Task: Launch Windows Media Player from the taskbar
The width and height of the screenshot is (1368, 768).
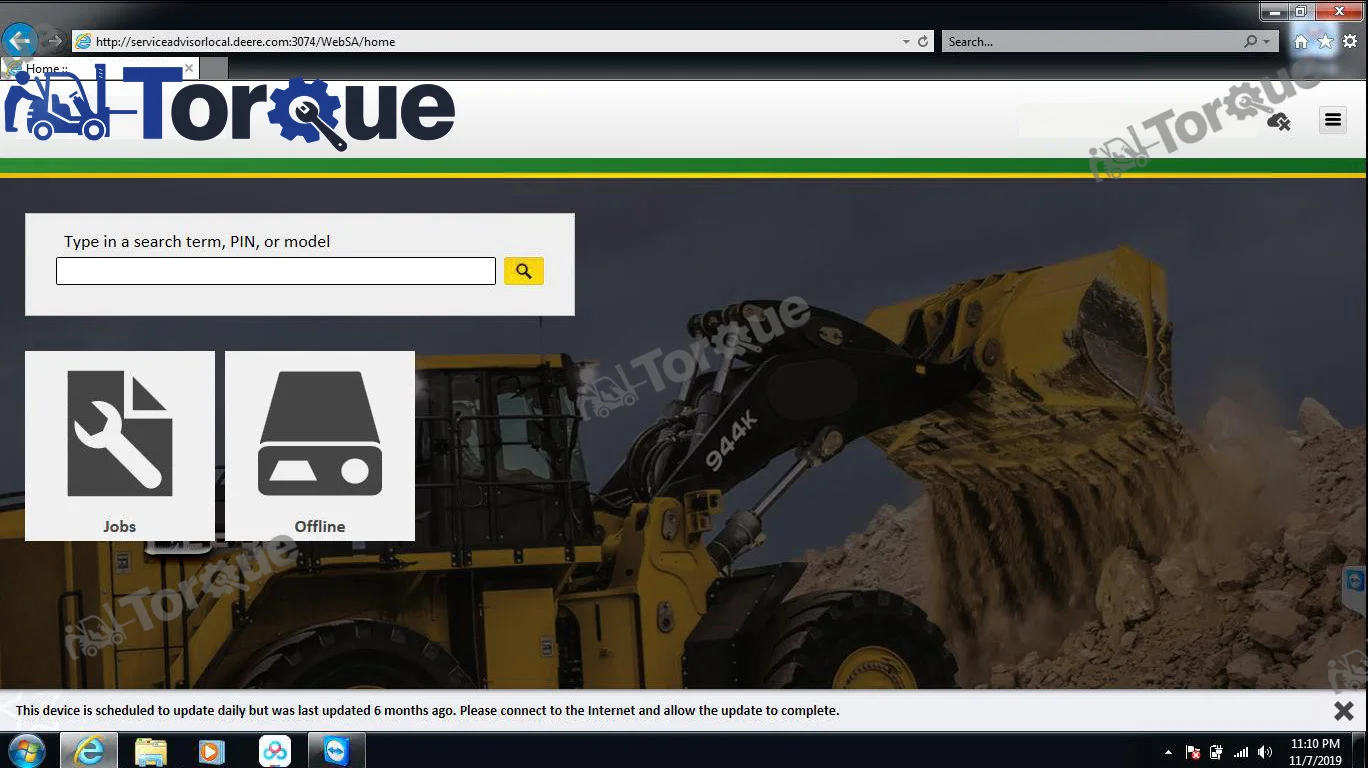Action: (212, 750)
